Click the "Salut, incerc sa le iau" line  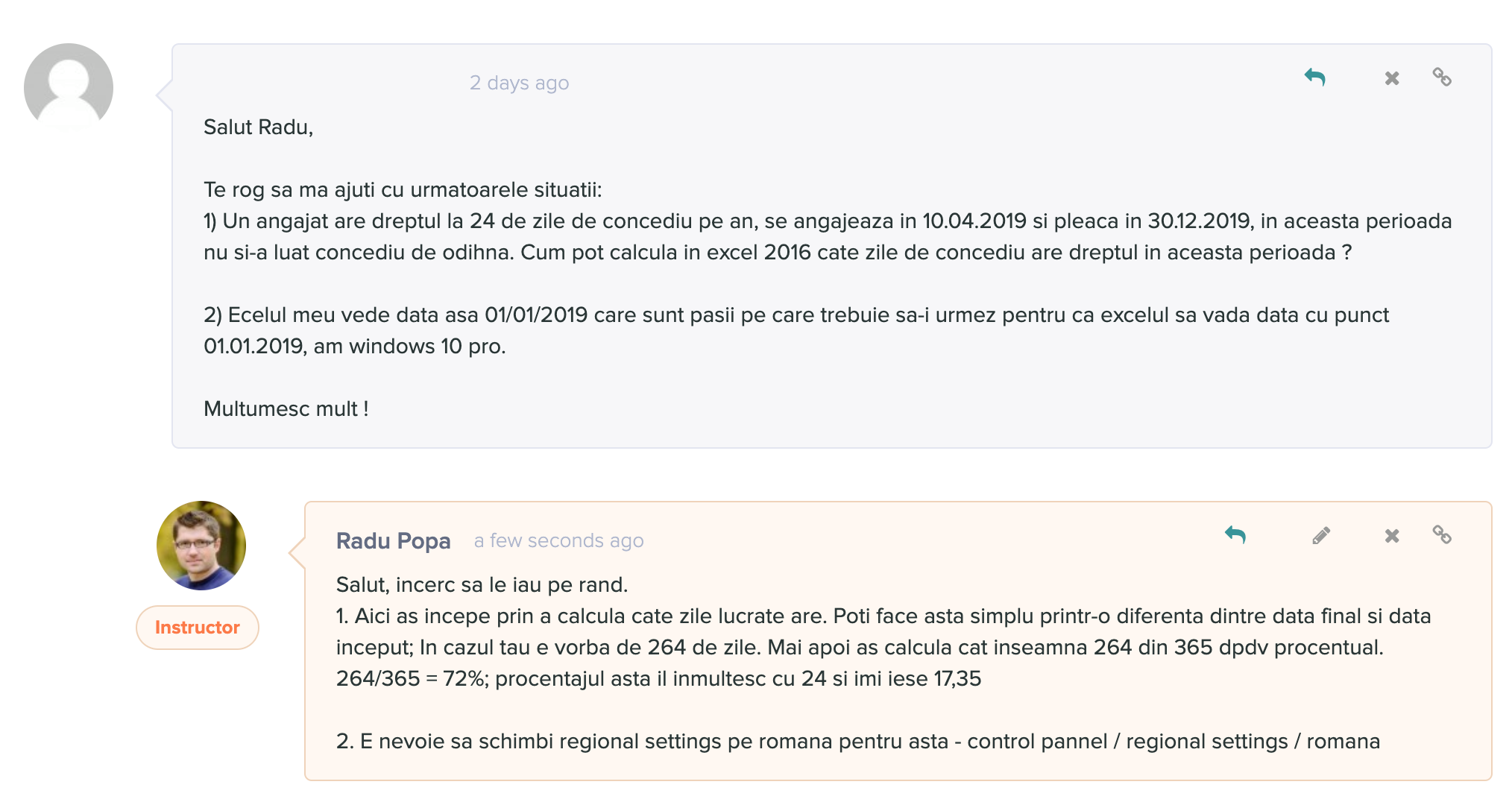pos(482,585)
